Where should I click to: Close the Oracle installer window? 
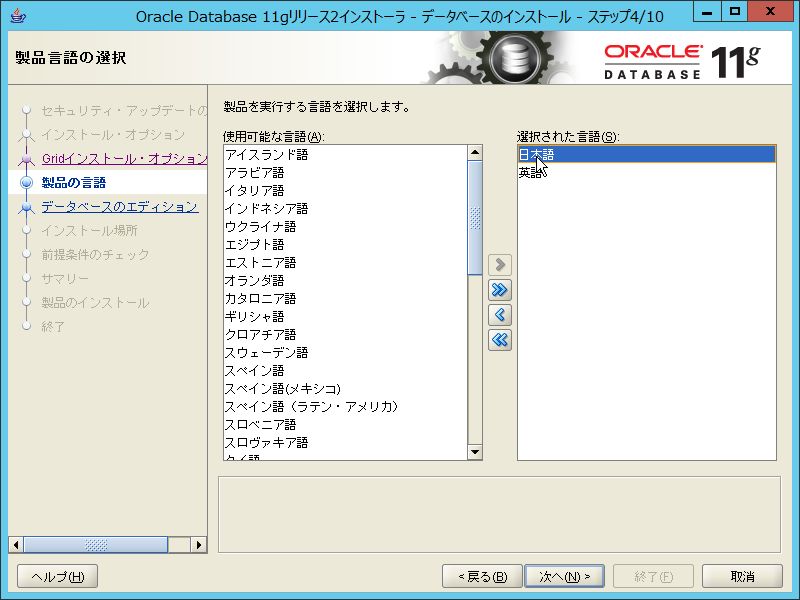coord(770,12)
